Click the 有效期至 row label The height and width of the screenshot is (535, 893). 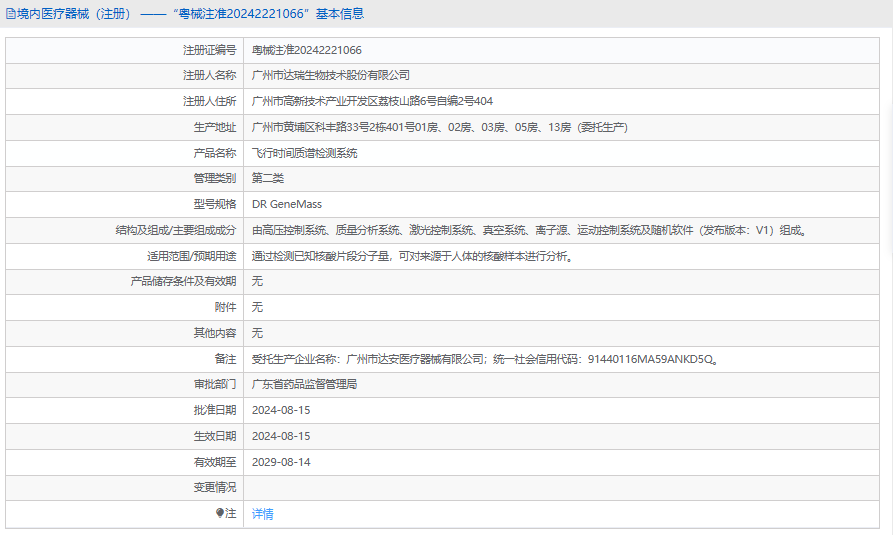click(215, 462)
